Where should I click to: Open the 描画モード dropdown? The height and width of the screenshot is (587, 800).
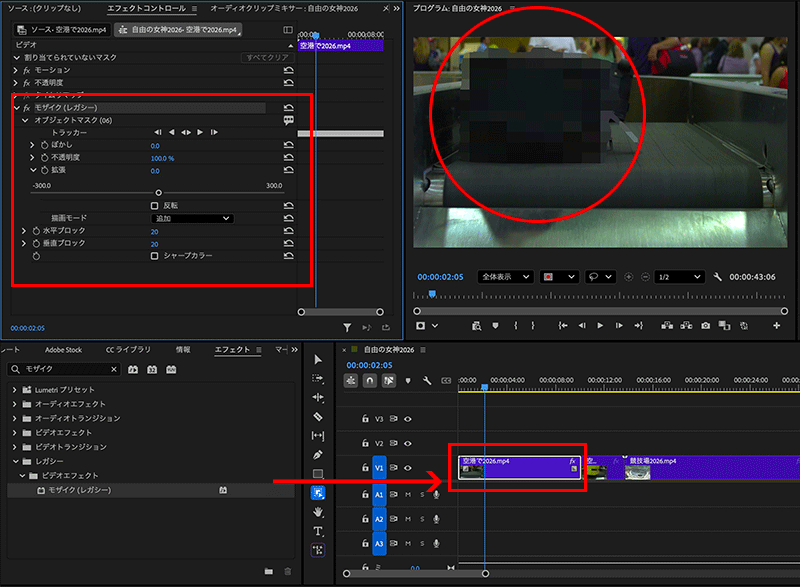pos(192,218)
